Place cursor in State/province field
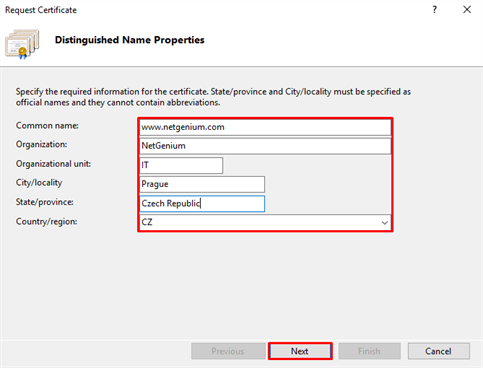The height and width of the screenshot is (368, 483). (x=202, y=204)
